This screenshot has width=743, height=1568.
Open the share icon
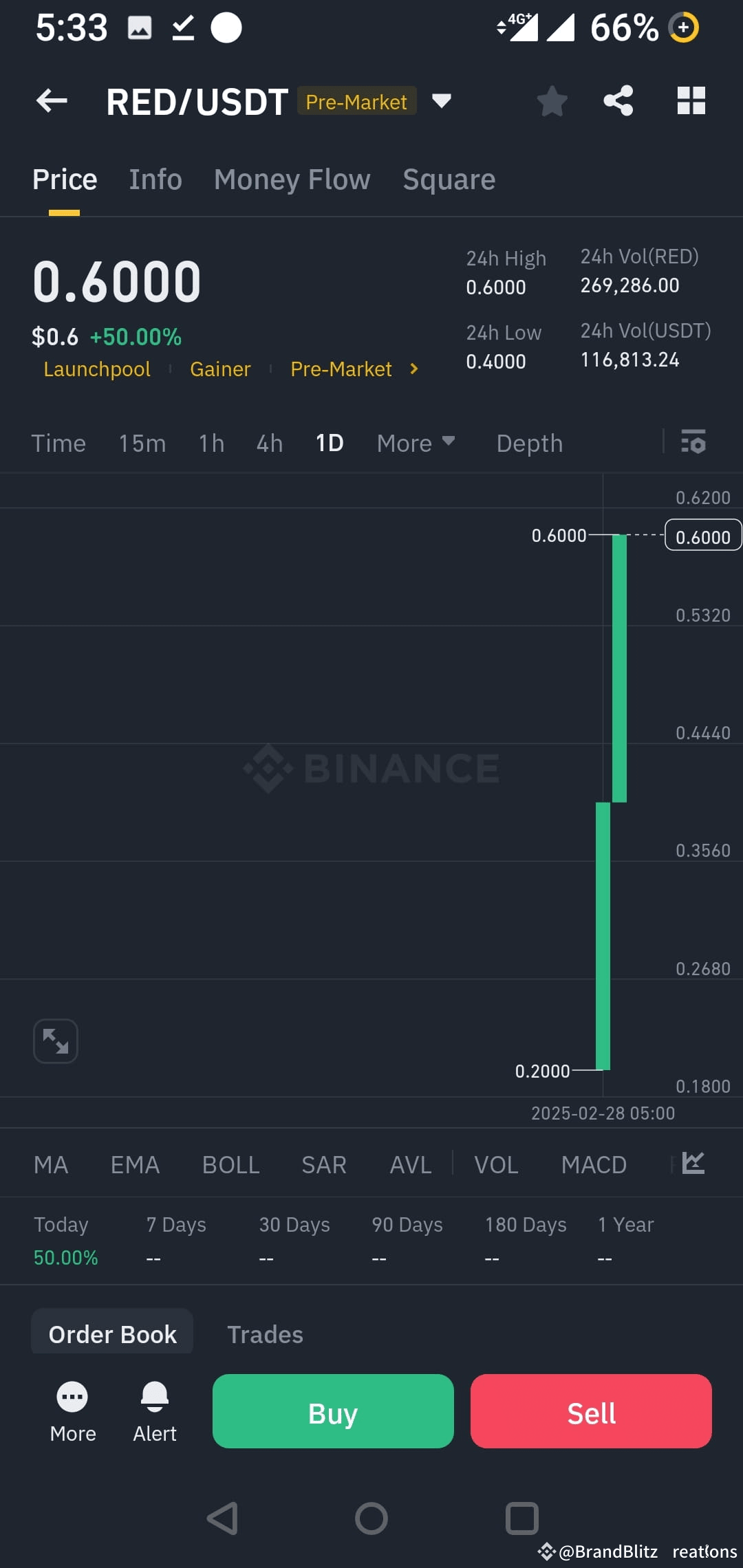click(x=618, y=101)
